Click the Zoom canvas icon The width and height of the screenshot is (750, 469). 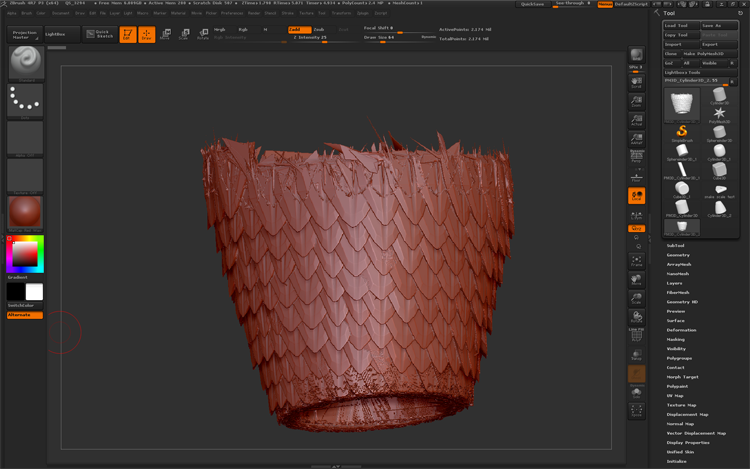(x=636, y=101)
